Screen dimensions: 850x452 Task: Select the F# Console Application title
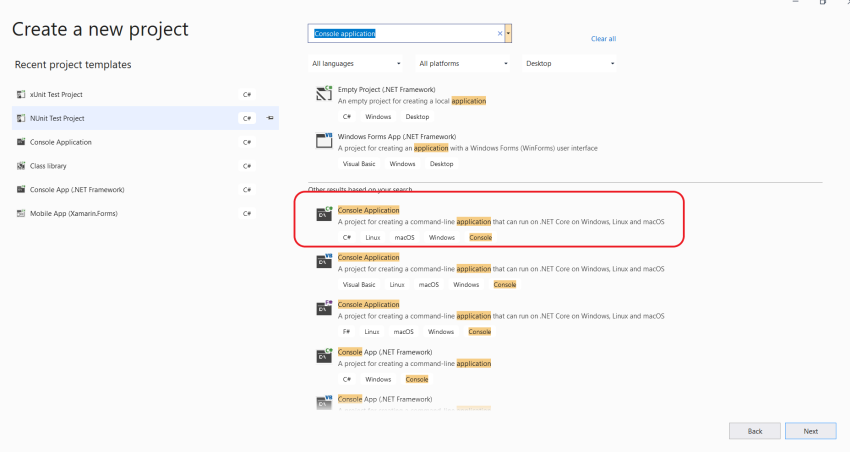(369, 305)
